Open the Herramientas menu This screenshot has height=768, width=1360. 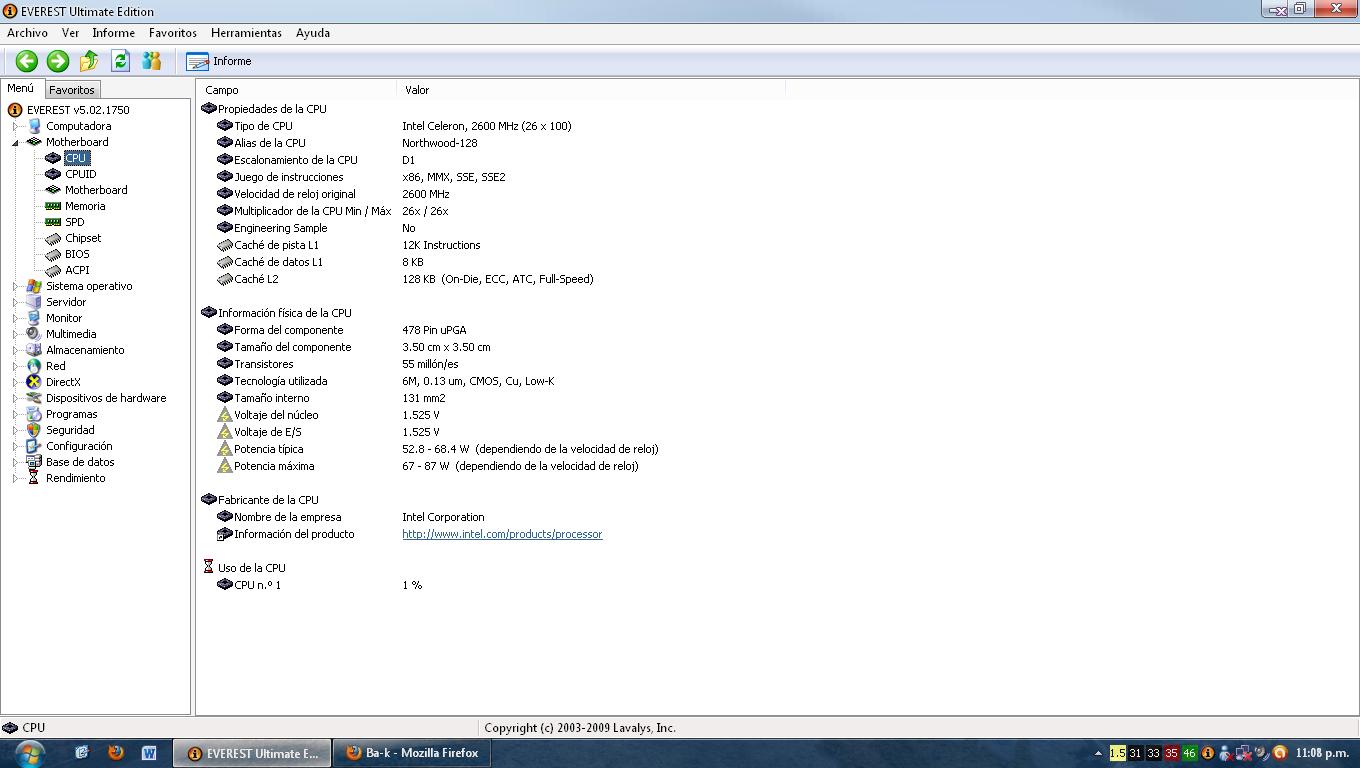click(x=246, y=33)
